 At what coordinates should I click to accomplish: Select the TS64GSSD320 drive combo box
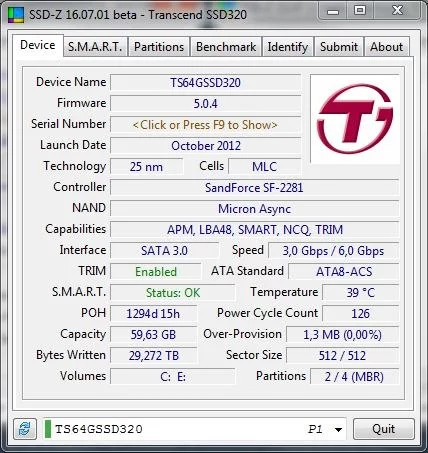pyautogui.click(x=195, y=429)
